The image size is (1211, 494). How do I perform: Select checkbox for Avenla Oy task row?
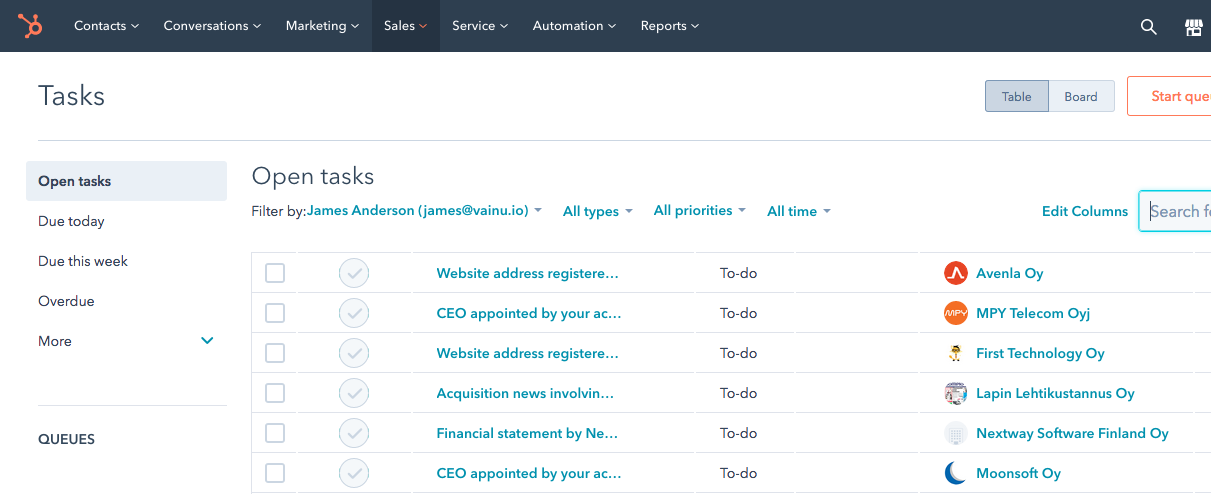pyautogui.click(x=275, y=273)
